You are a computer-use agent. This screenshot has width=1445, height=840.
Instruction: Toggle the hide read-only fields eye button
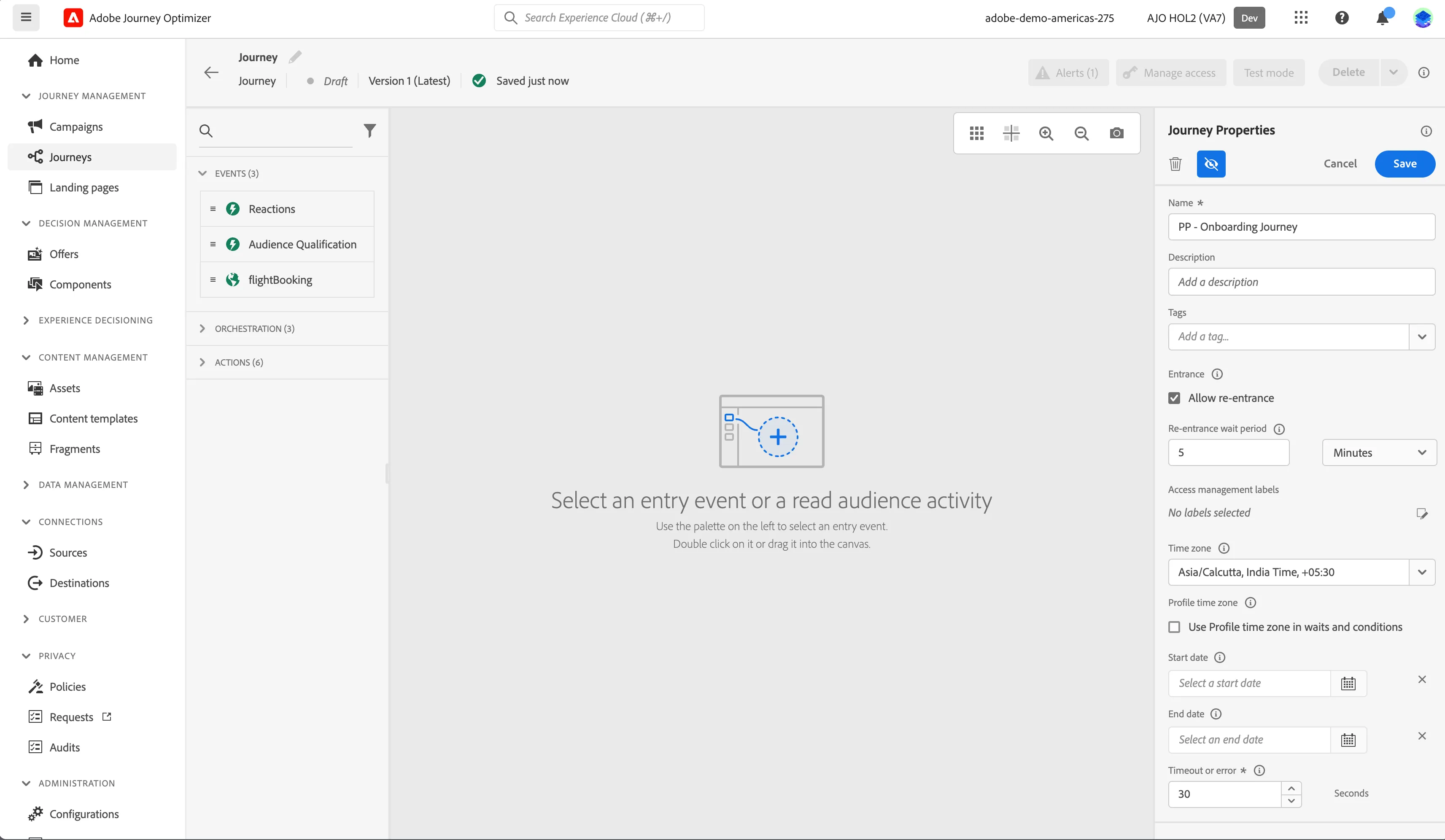pos(1211,164)
